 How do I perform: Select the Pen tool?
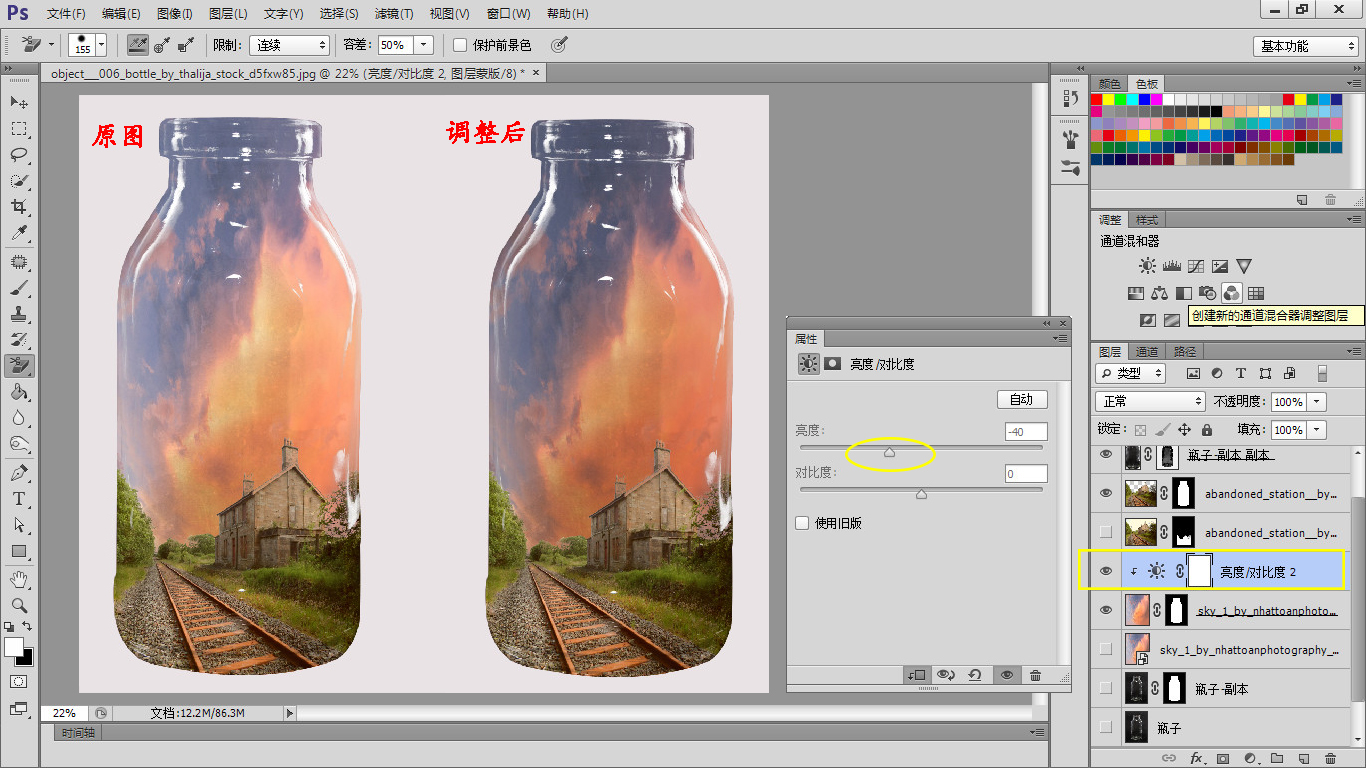19,473
